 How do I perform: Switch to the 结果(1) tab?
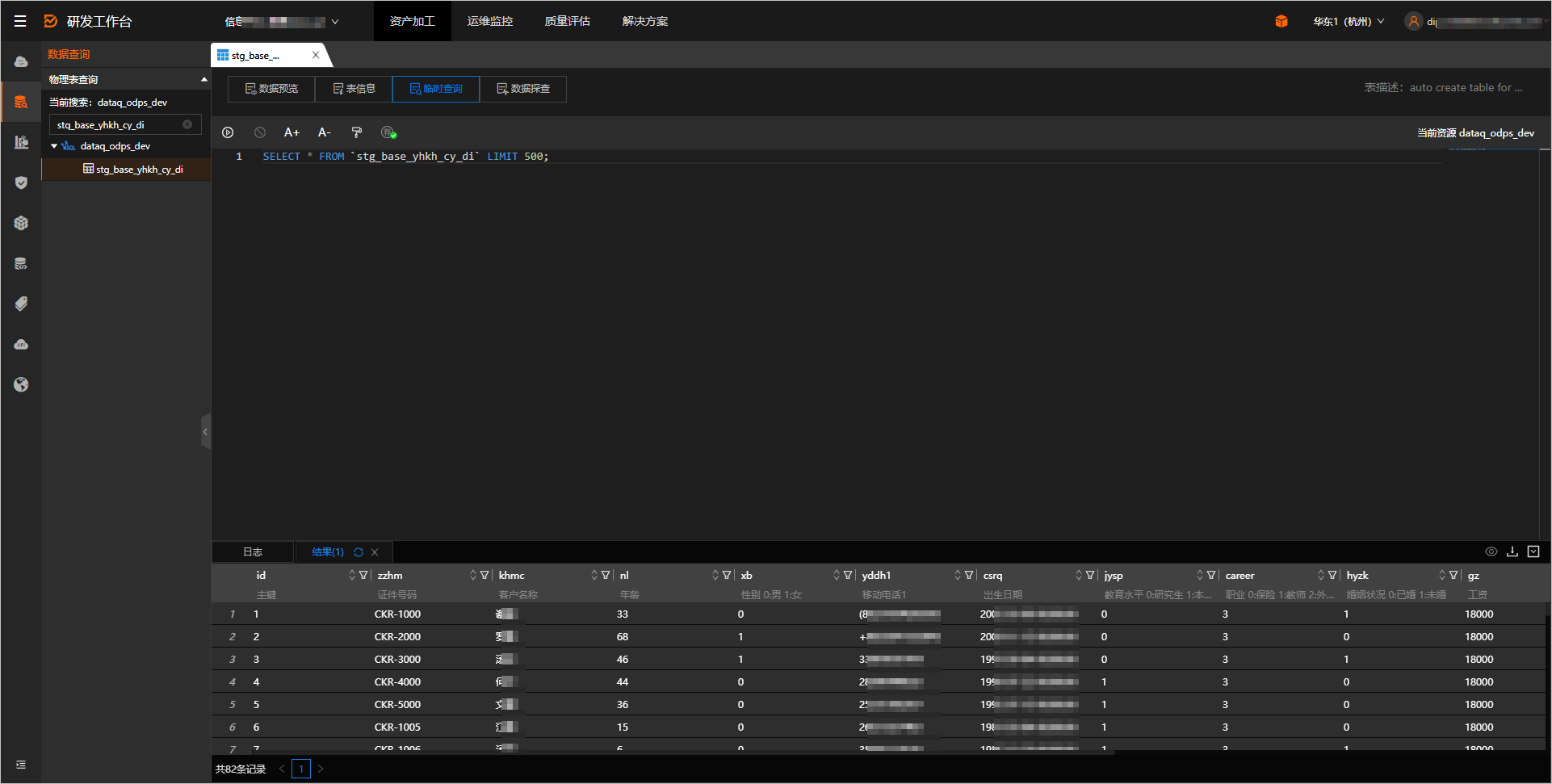(328, 552)
